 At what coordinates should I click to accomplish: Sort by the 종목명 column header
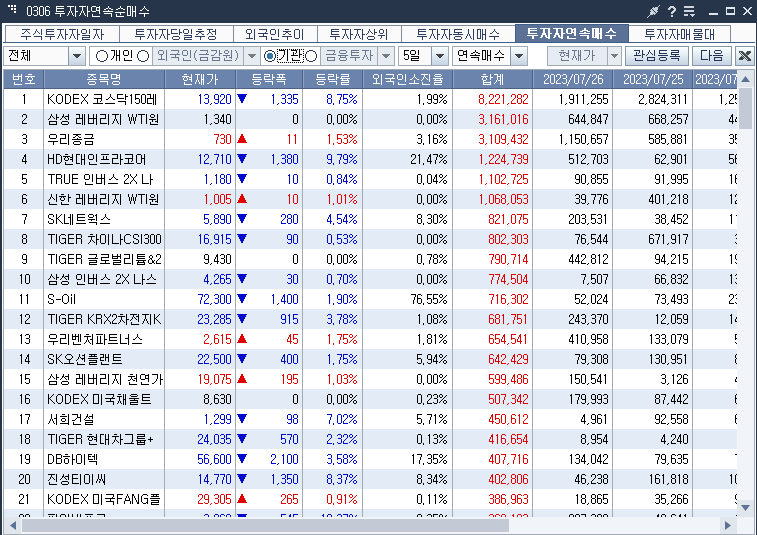[x=104, y=79]
